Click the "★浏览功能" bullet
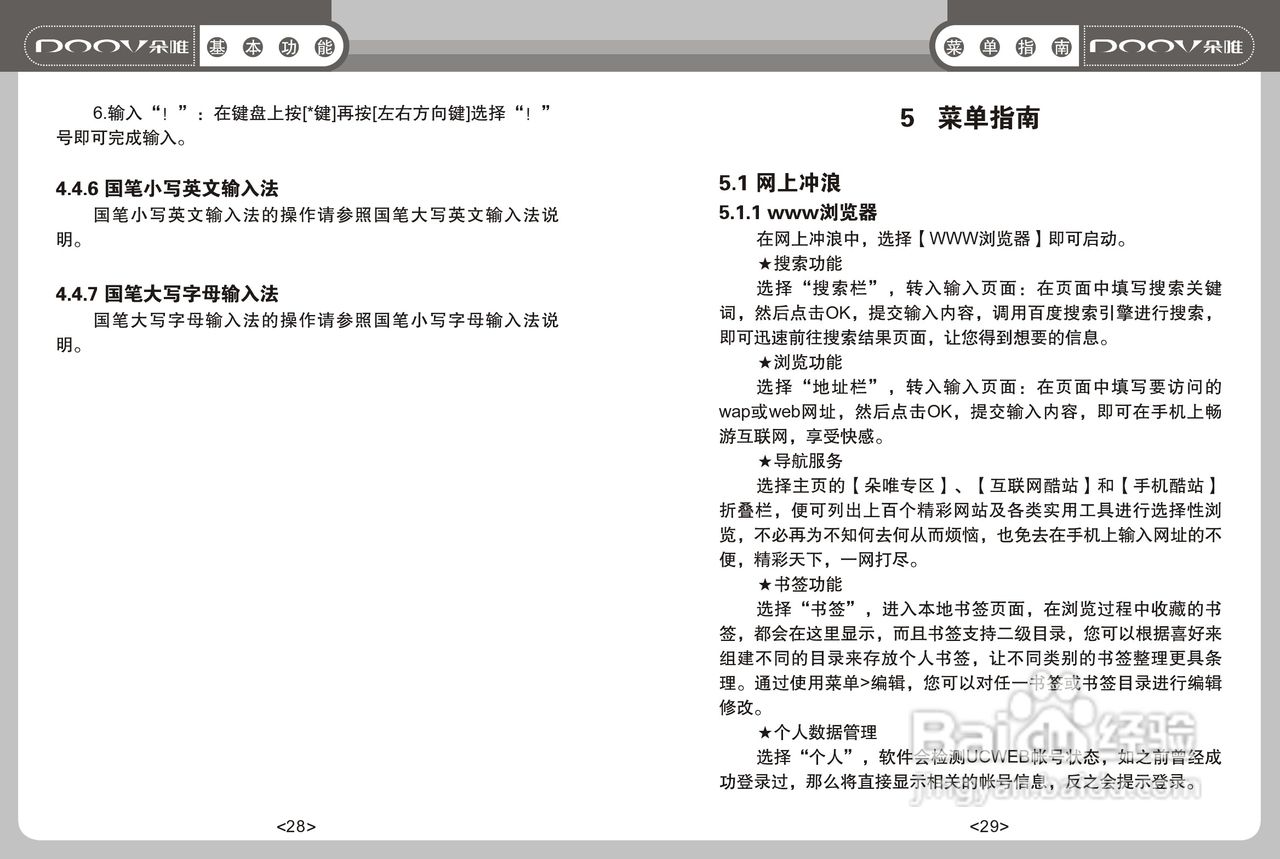The image size is (1280, 859). click(x=800, y=362)
